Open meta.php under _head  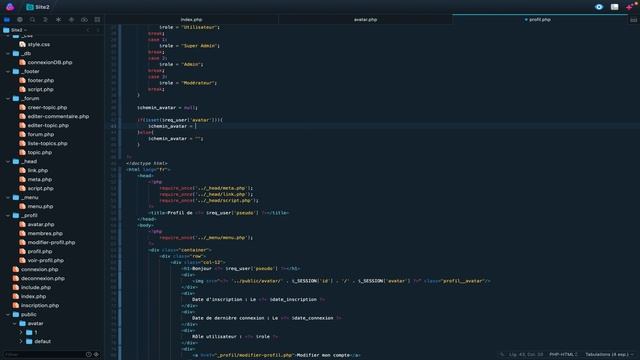[40, 179]
